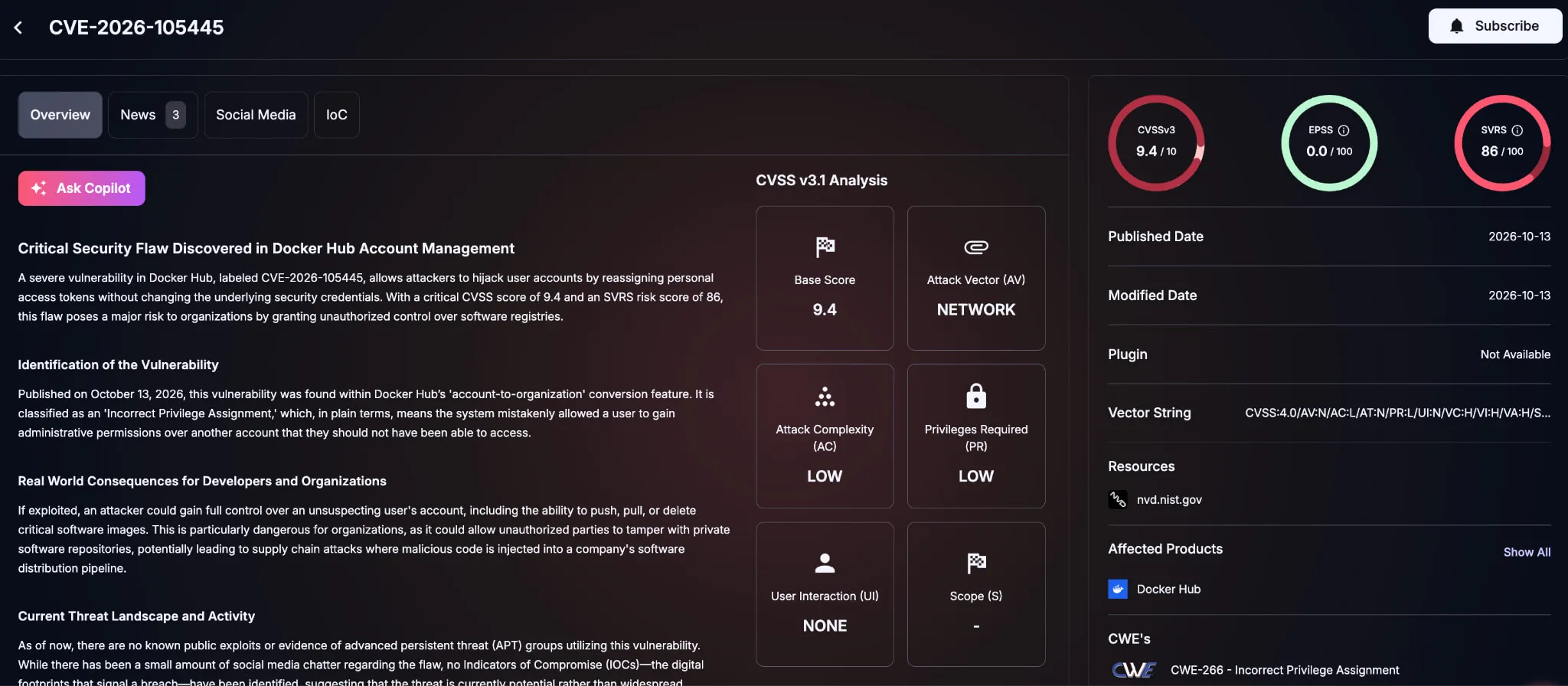Switch to the Social Media tab
This screenshot has height=686, width=1568.
click(256, 115)
